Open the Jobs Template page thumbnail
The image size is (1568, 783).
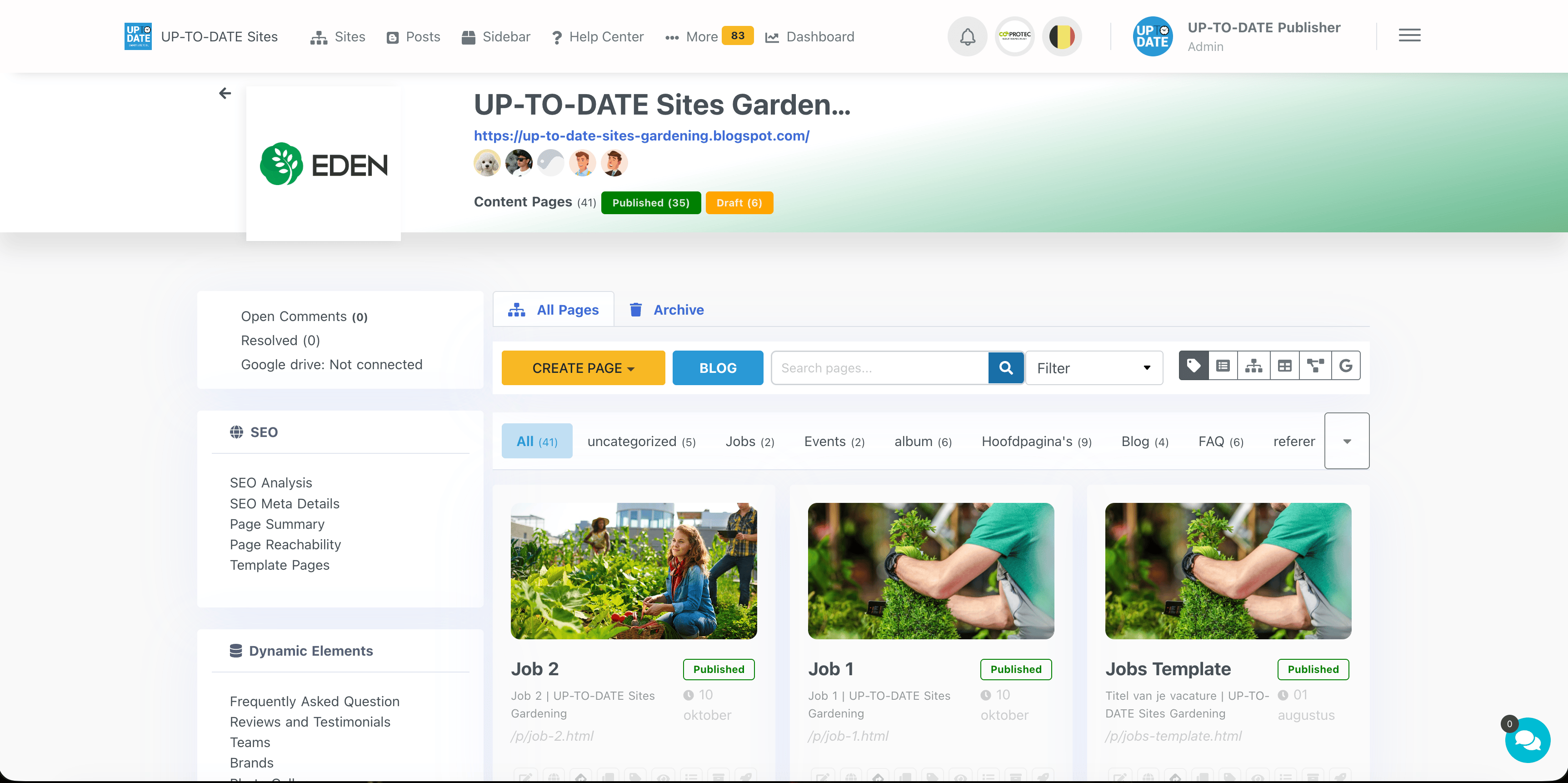click(x=1228, y=571)
